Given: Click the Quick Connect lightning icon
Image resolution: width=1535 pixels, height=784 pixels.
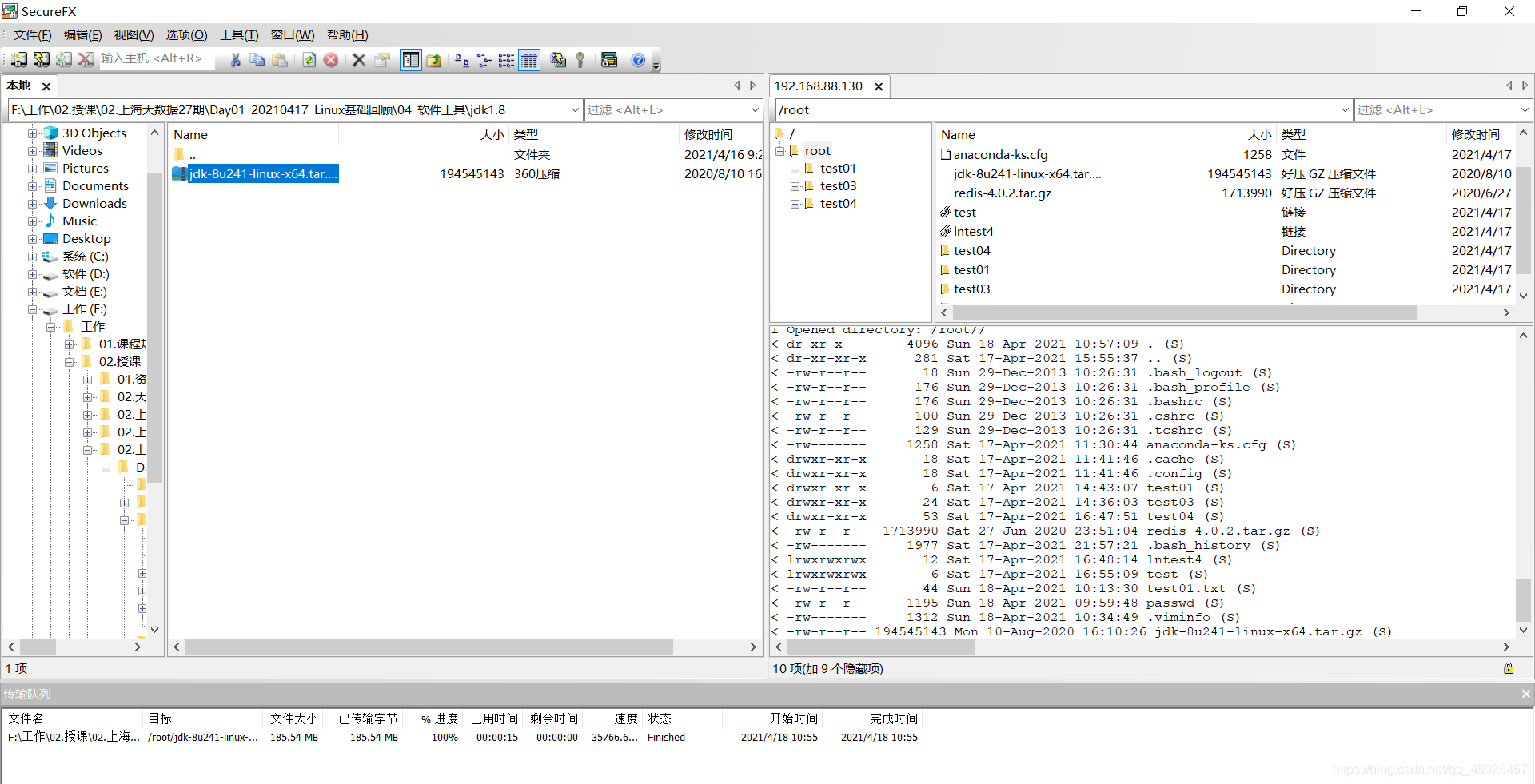Looking at the screenshot, I should [41, 60].
